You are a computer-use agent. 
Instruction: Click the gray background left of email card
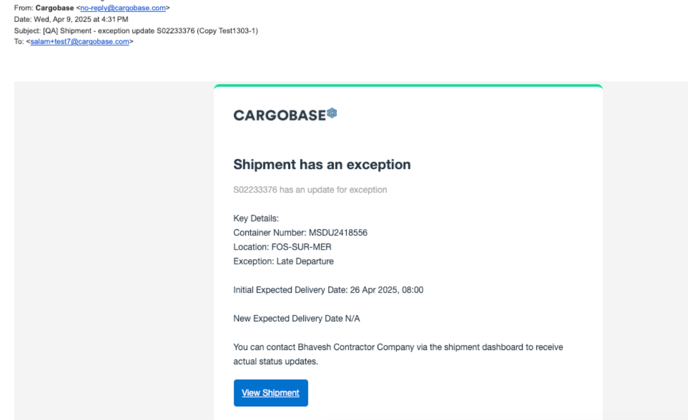point(114,250)
